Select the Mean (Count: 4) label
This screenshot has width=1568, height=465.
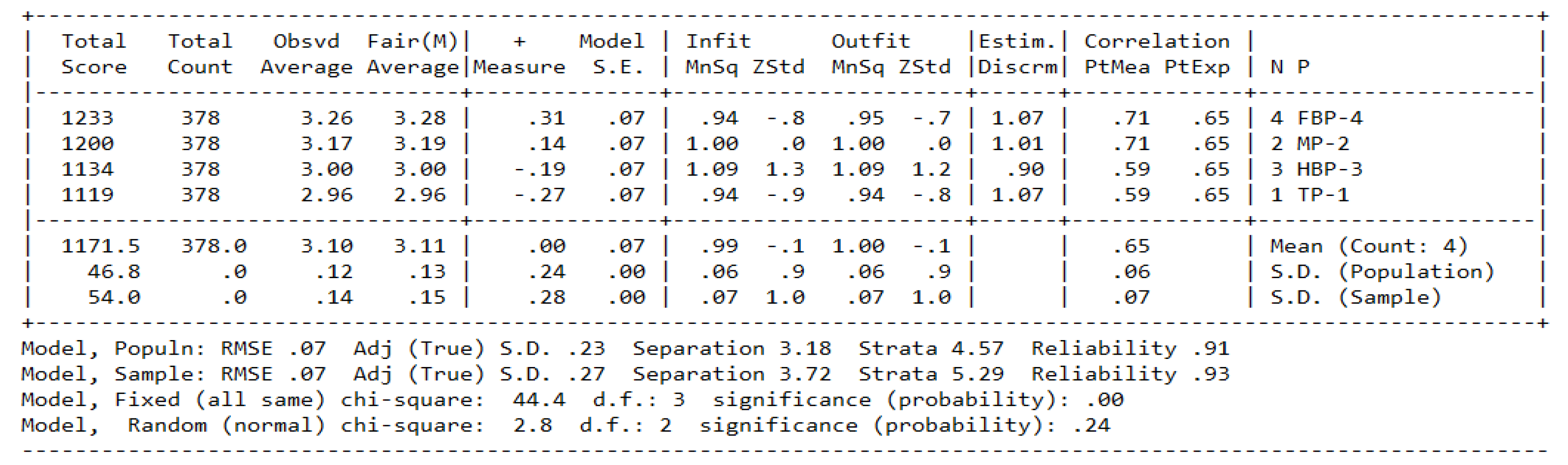(1369, 246)
